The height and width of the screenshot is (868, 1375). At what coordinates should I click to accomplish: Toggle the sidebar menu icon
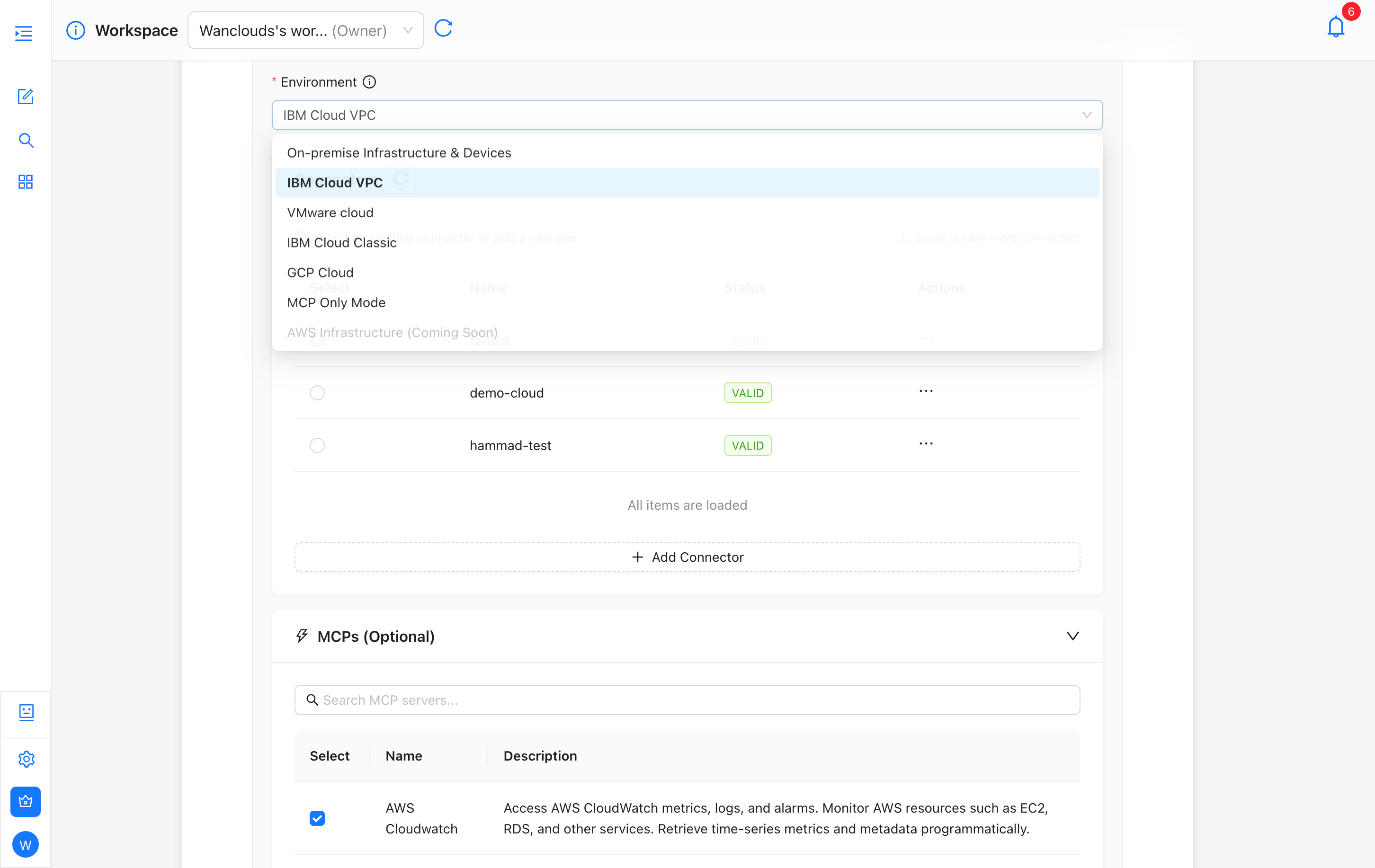(x=23, y=33)
